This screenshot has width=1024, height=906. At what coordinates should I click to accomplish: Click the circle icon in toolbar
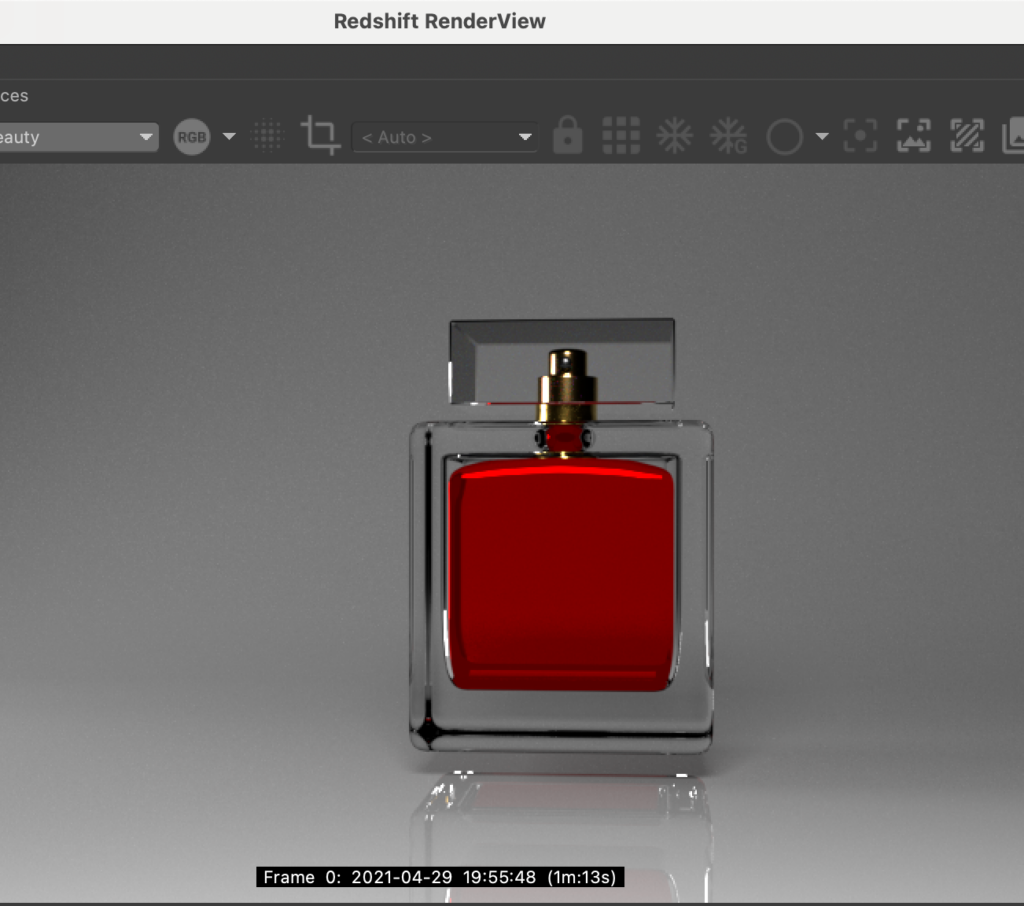(x=784, y=137)
